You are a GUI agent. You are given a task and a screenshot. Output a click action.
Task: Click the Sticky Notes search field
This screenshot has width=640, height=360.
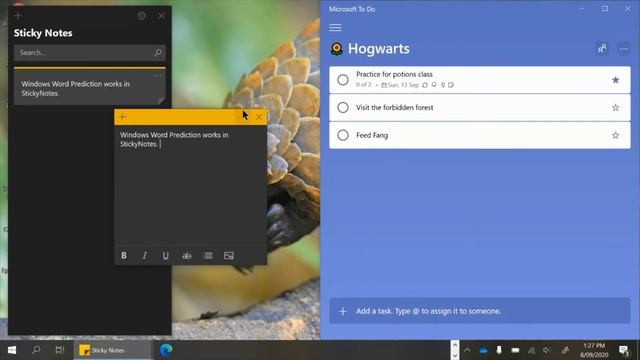point(90,53)
